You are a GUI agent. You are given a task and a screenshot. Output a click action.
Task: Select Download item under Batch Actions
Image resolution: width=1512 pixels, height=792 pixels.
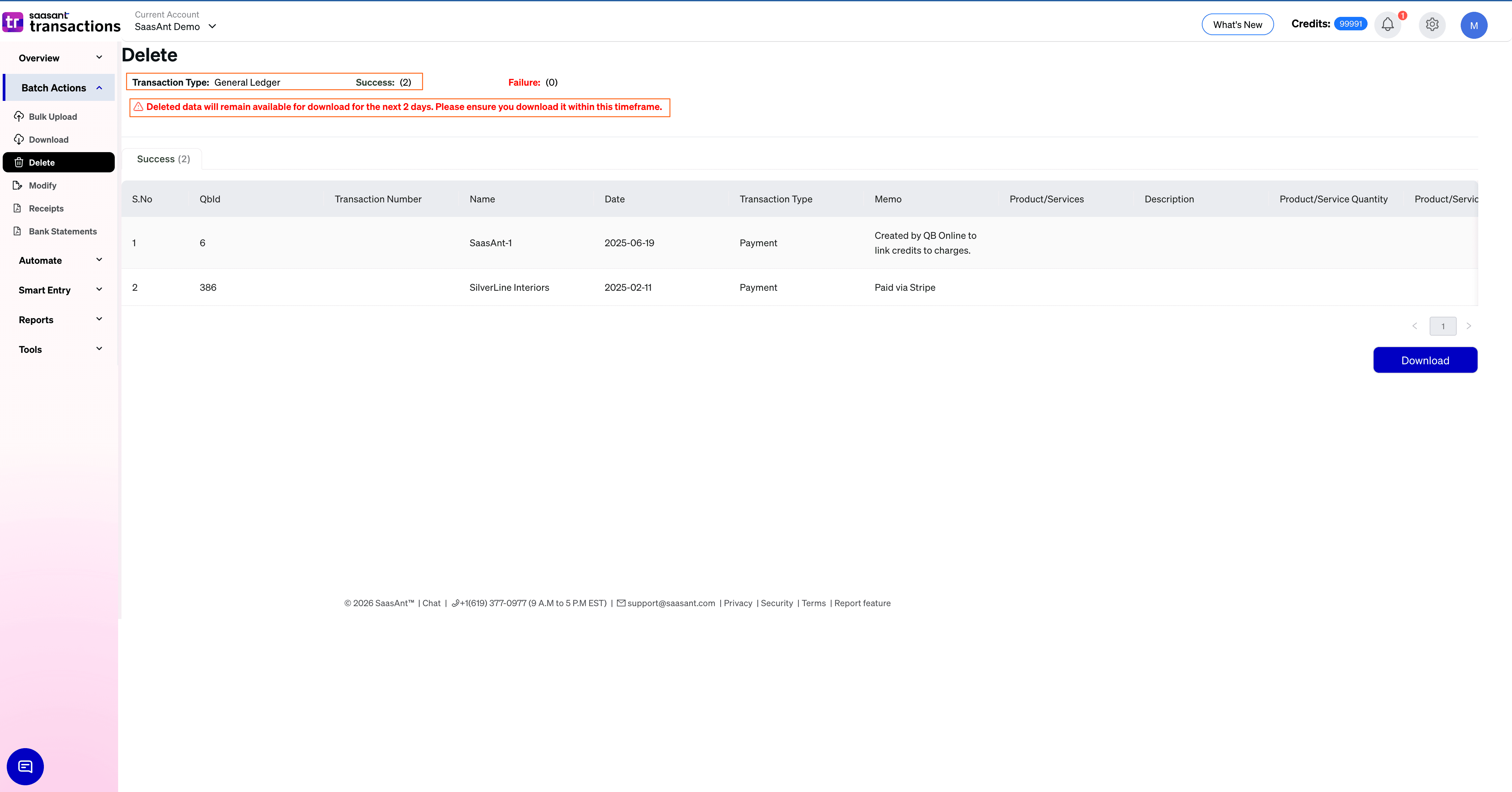(48, 140)
